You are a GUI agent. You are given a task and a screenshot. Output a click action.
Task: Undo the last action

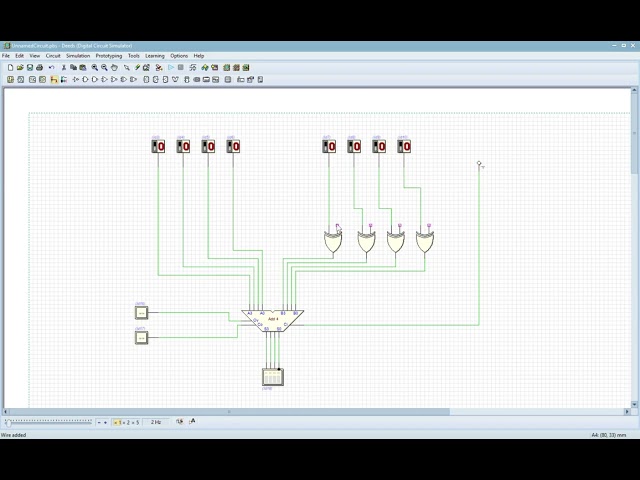click(51, 67)
